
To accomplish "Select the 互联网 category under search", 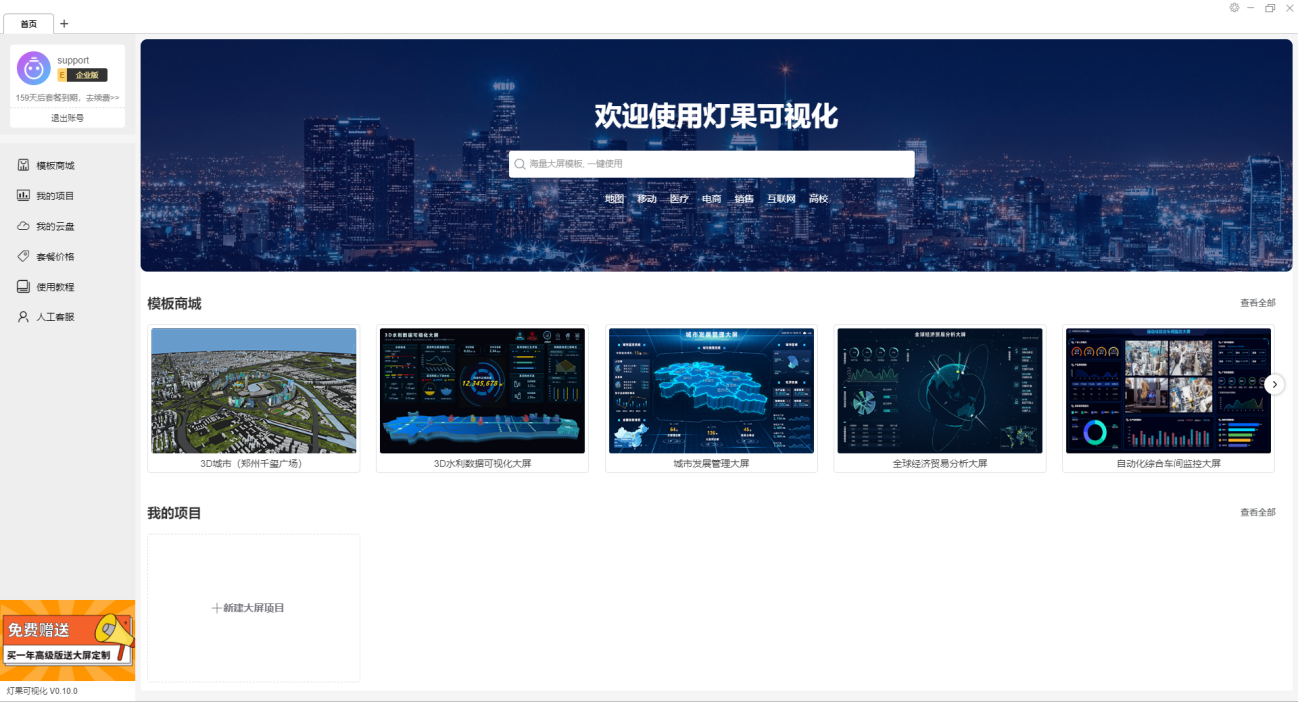I will (x=781, y=199).
